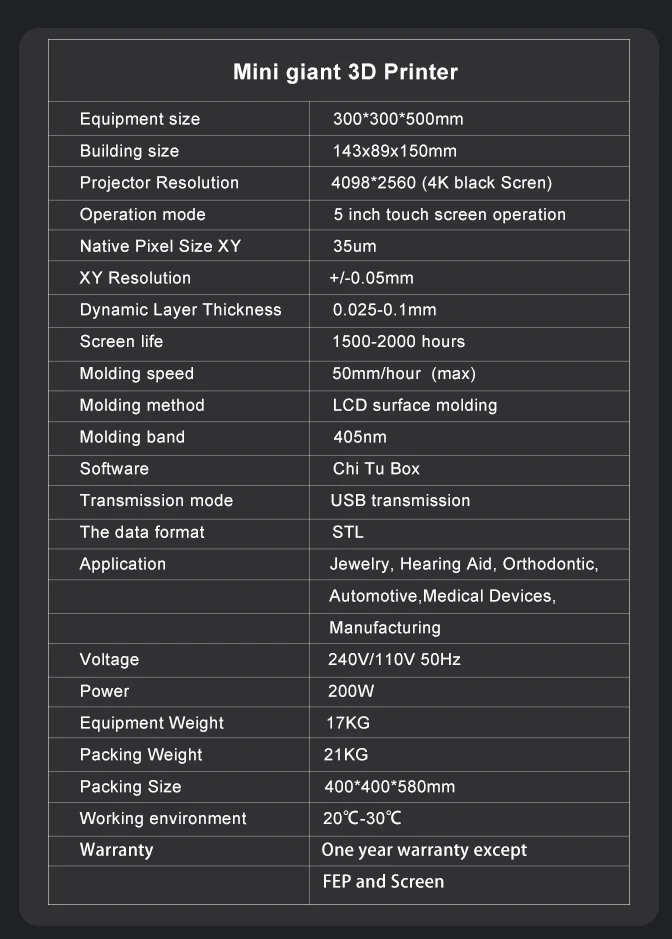This screenshot has width=672, height=939.
Task: Select the Dynamic Layer Thickness label
Action: pyautogui.click(x=180, y=310)
